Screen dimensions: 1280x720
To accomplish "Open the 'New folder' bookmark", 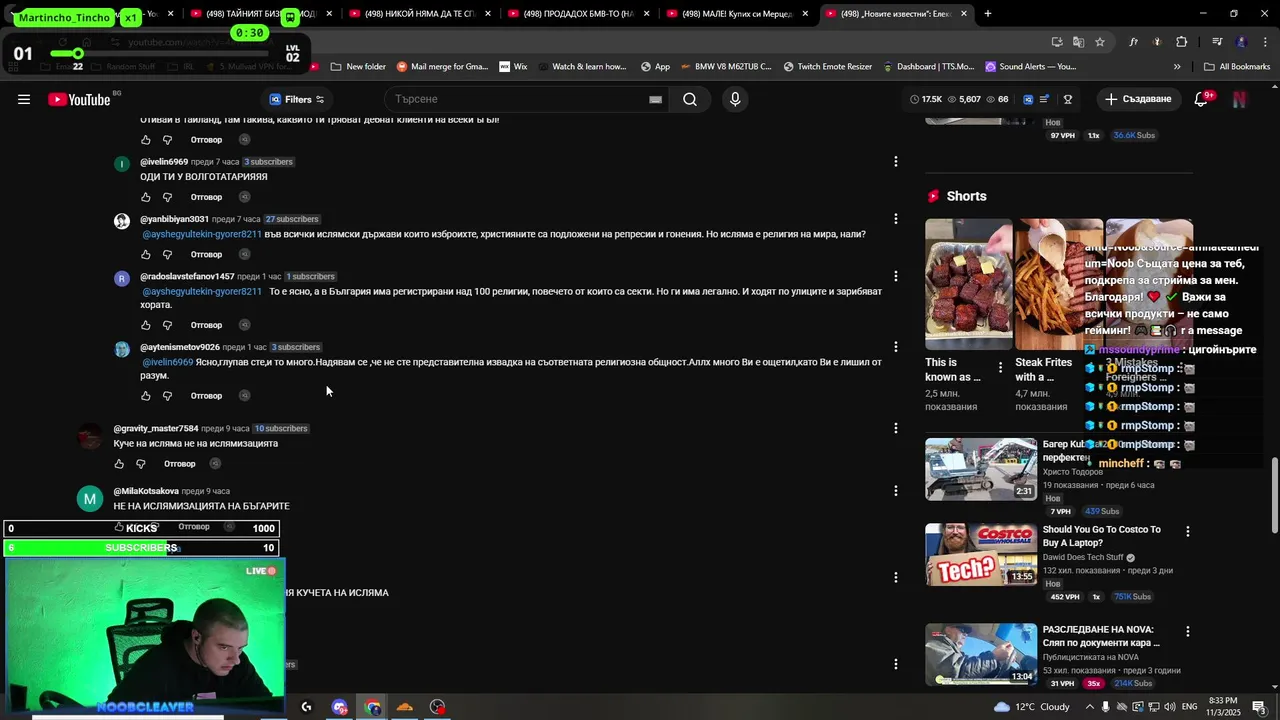I will click(357, 67).
